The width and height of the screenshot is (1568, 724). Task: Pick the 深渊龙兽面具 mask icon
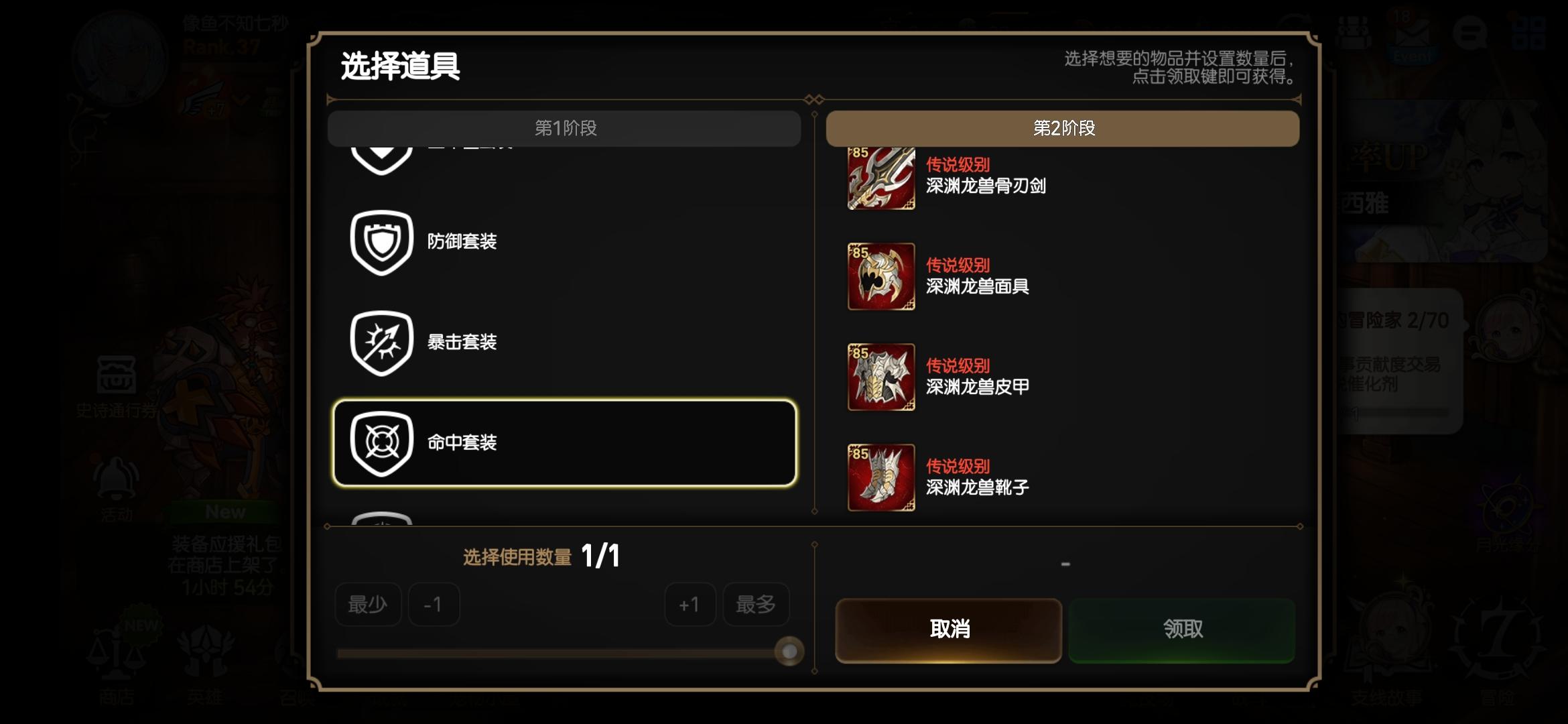[x=881, y=276]
